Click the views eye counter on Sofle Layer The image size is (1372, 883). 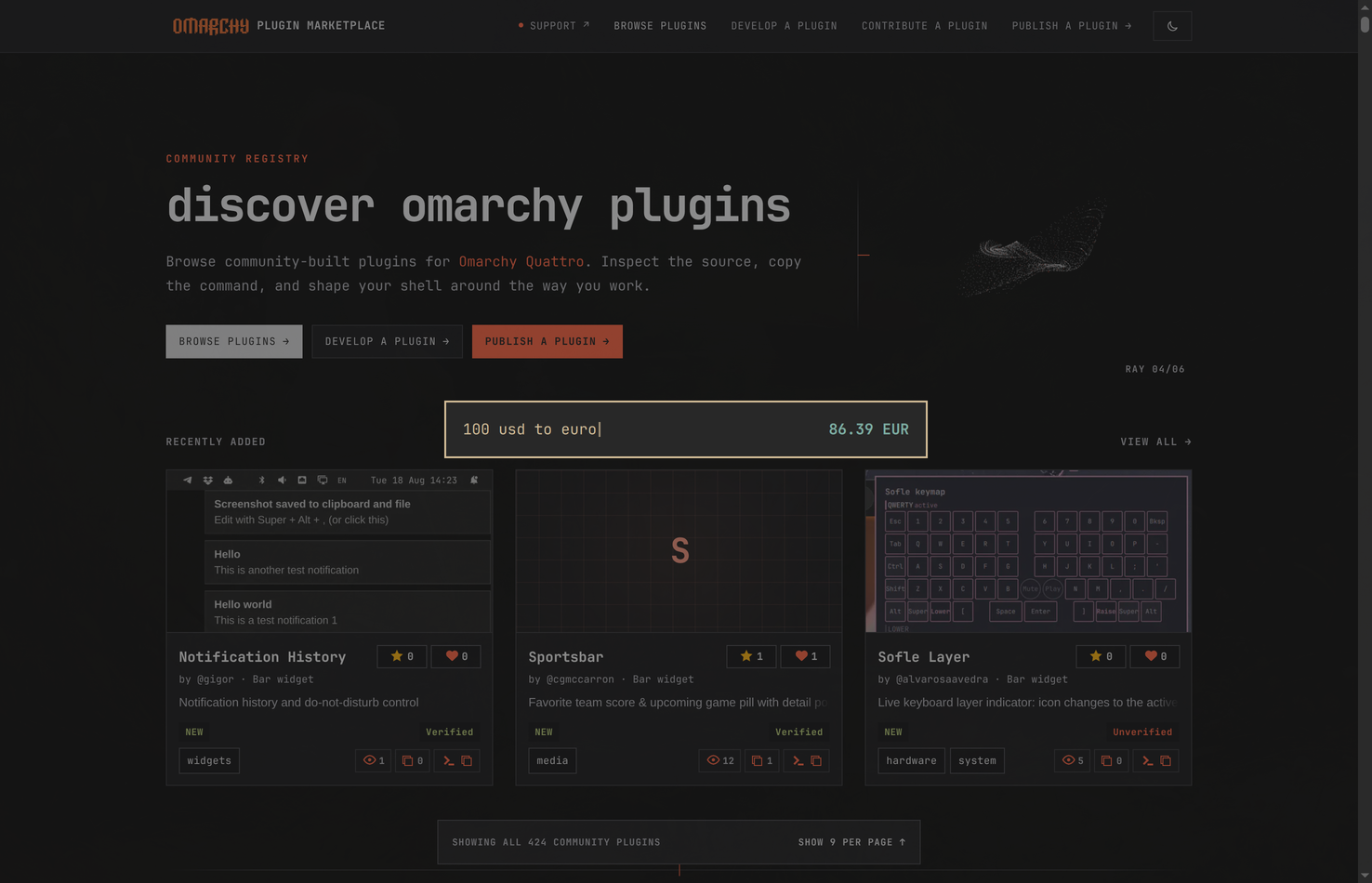1072,760
